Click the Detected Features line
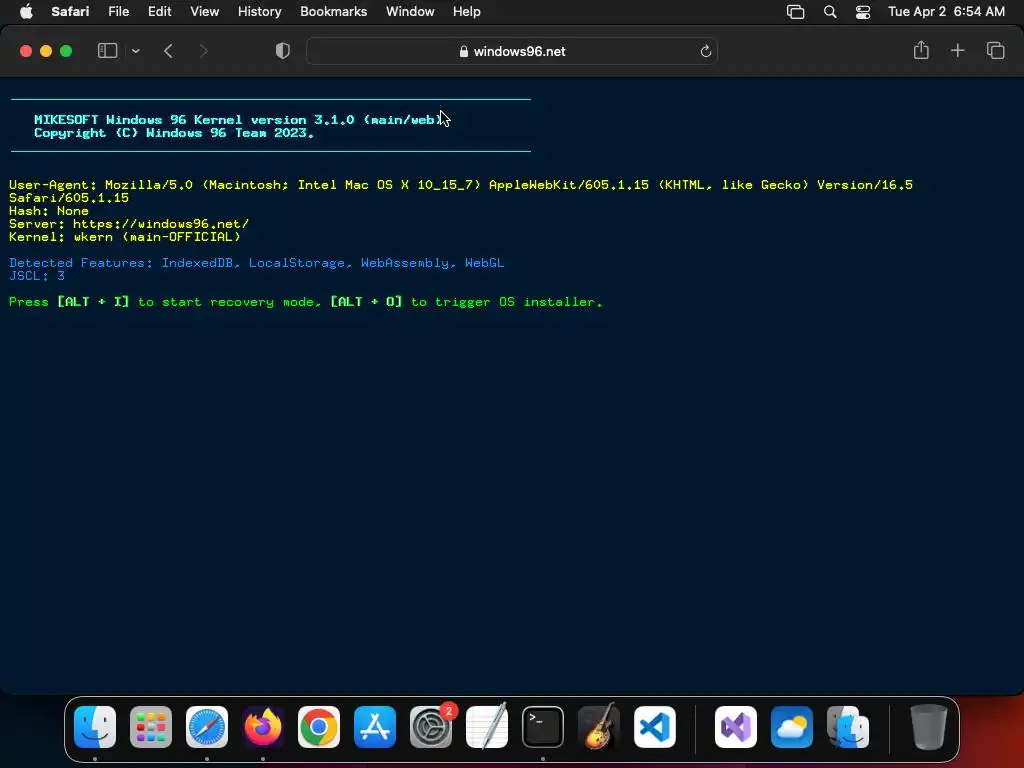Image resolution: width=1024 pixels, height=768 pixels. tap(256, 263)
